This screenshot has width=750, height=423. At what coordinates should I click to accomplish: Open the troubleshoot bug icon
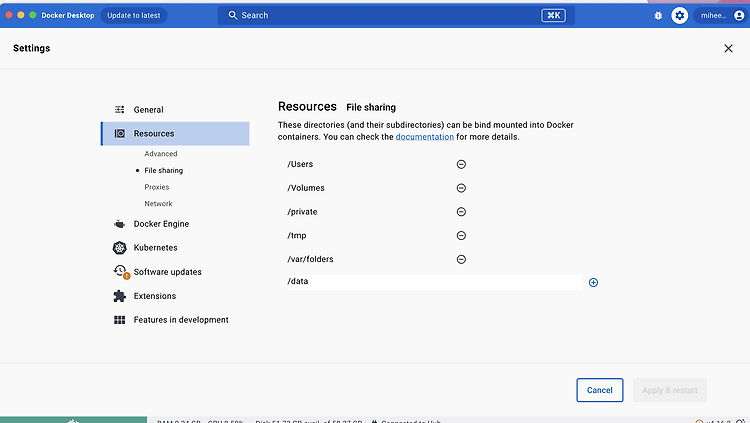658,15
